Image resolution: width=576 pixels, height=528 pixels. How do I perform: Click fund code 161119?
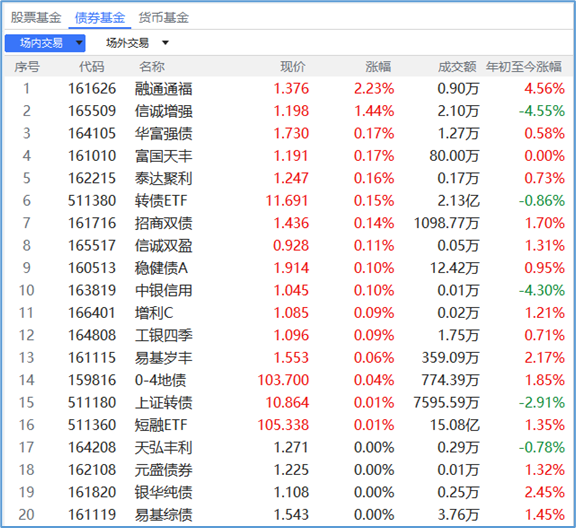(x=92, y=514)
